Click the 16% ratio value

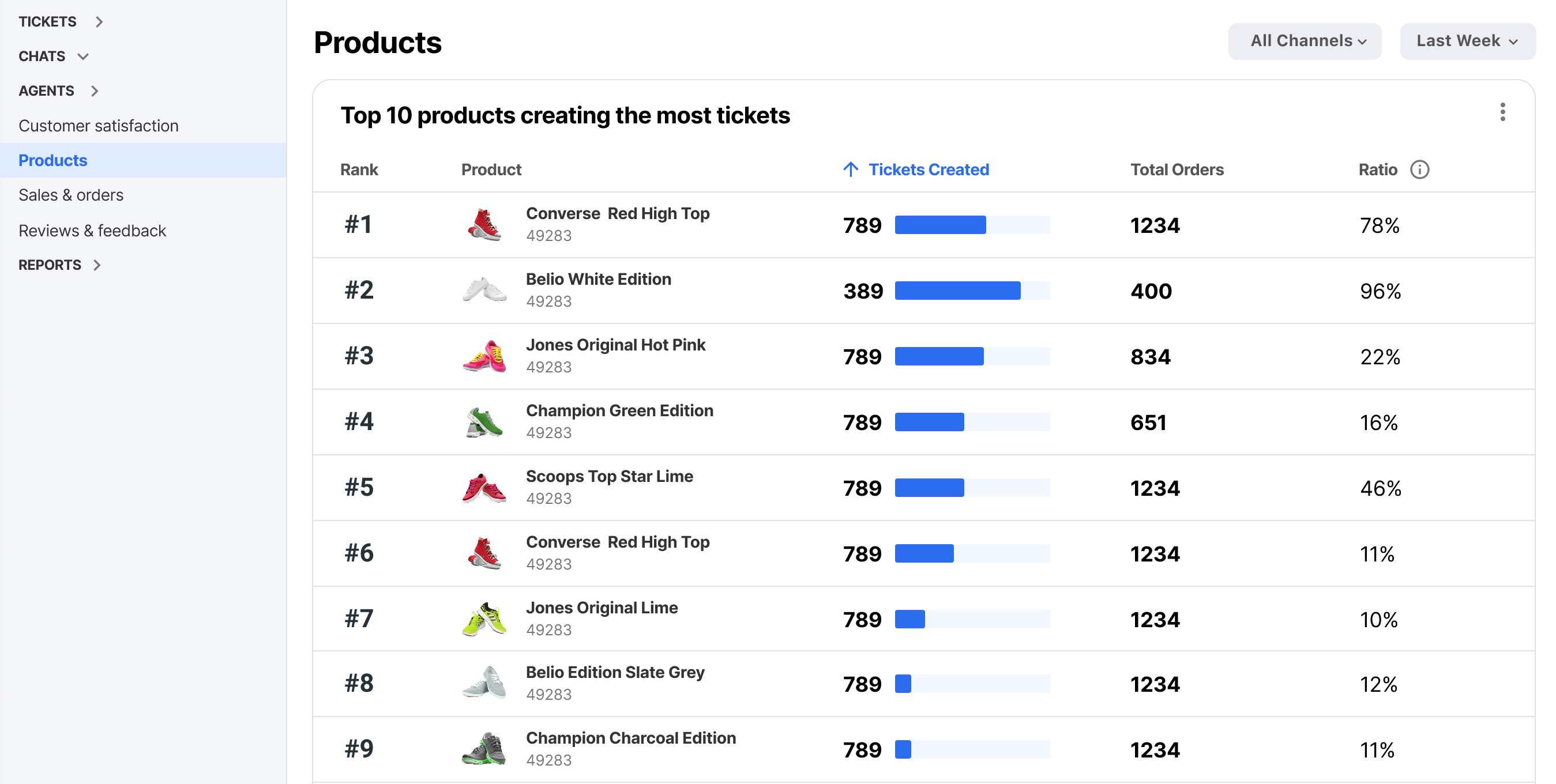pos(1378,423)
